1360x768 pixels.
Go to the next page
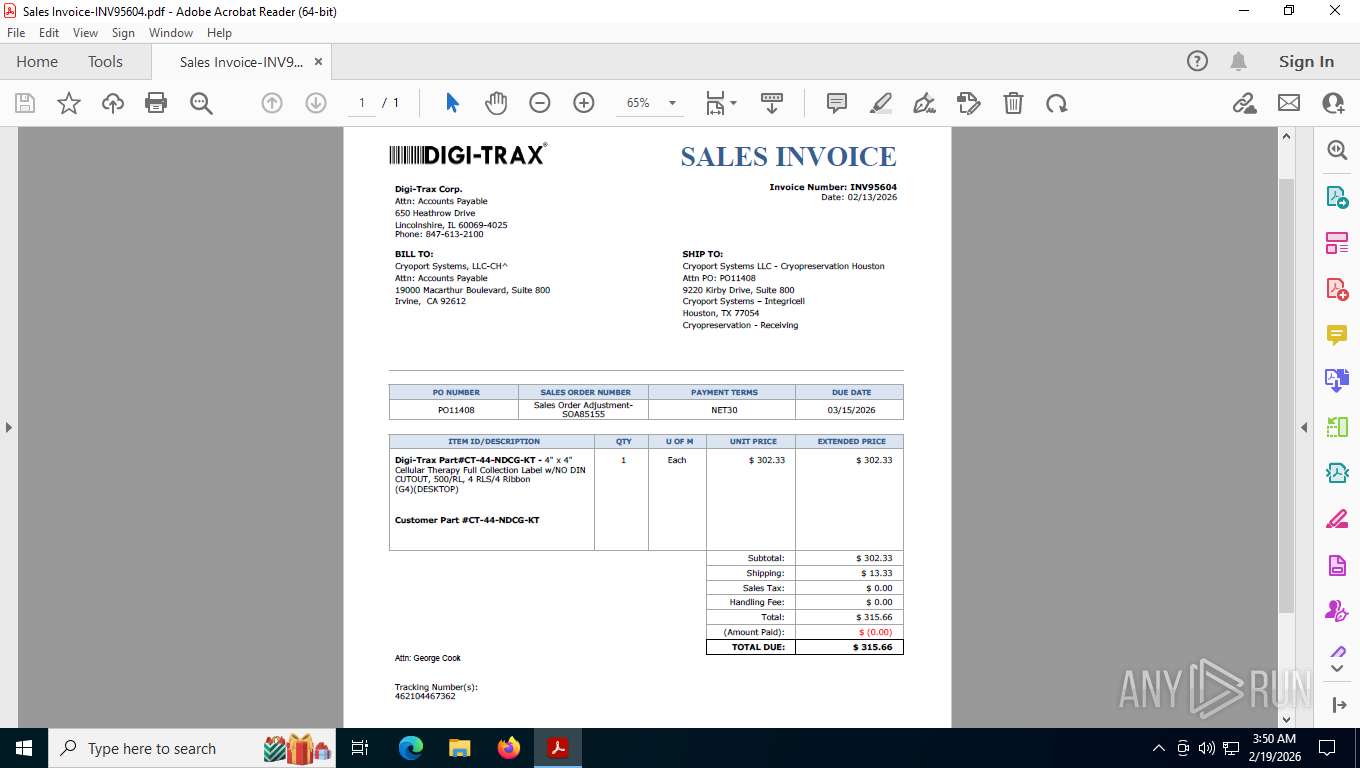click(316, 103)
